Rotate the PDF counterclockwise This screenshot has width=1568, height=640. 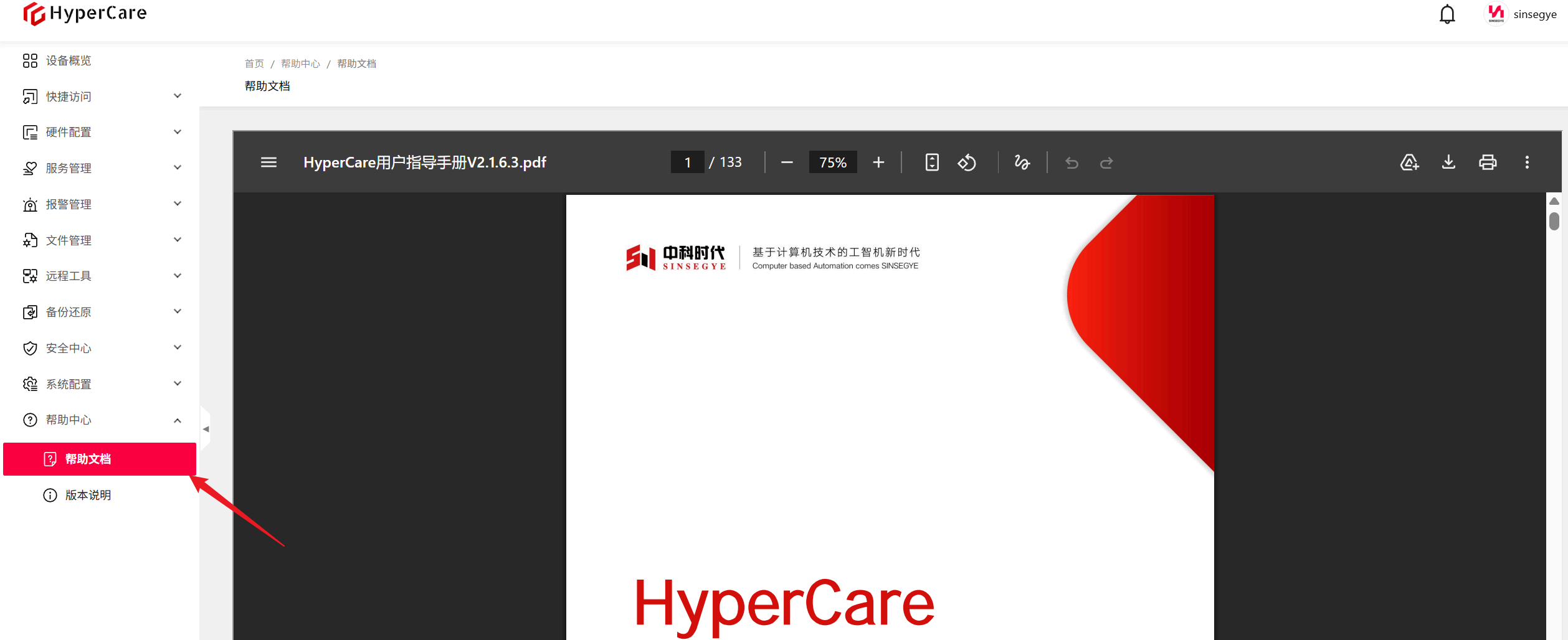click(967, 162)
